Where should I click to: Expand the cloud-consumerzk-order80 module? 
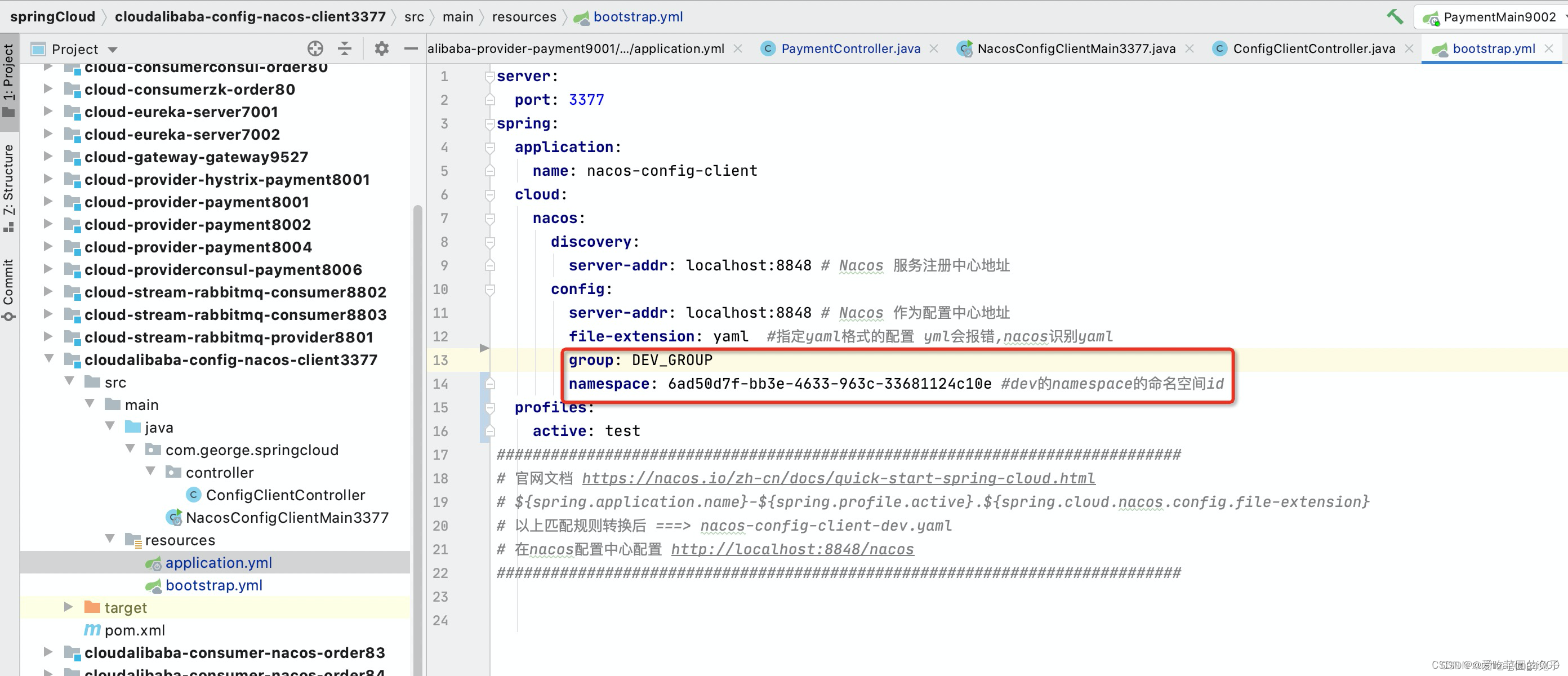[x=48, y=89]
